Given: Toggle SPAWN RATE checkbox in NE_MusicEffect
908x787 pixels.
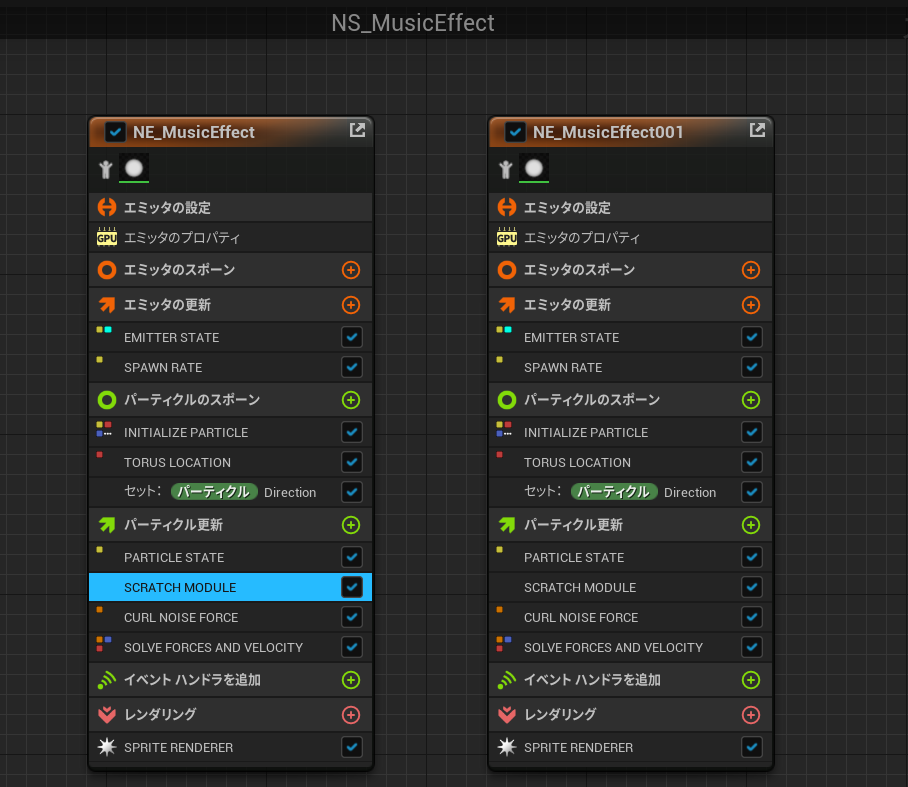Looking at the screenshot, I should (352, 367).
